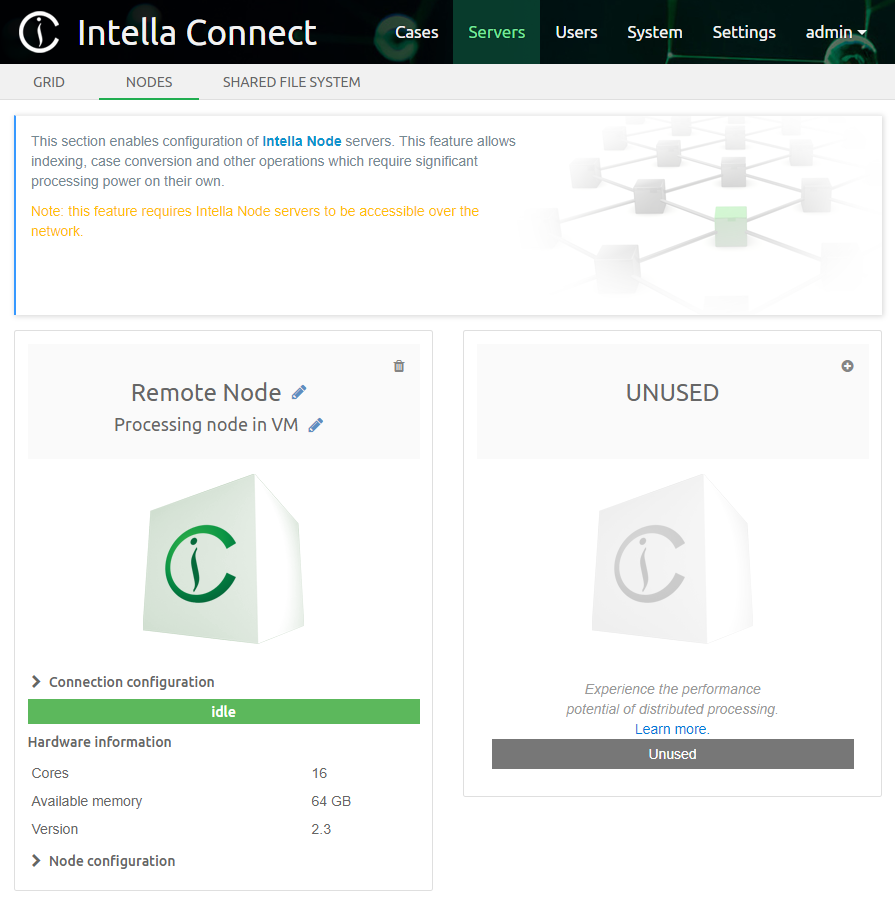Viewport: 895px width, 913px height.
Task: Switch to the SHARED FILE SYSTEM tab
Action: (x=291, y=82)
